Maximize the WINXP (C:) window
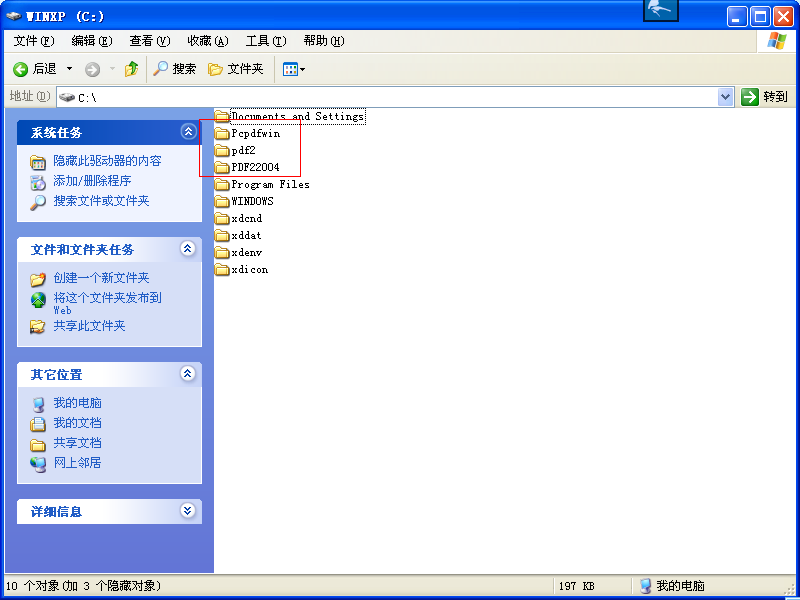The height and width of the screenshot is (600, 800). click(x=760, y=17)
